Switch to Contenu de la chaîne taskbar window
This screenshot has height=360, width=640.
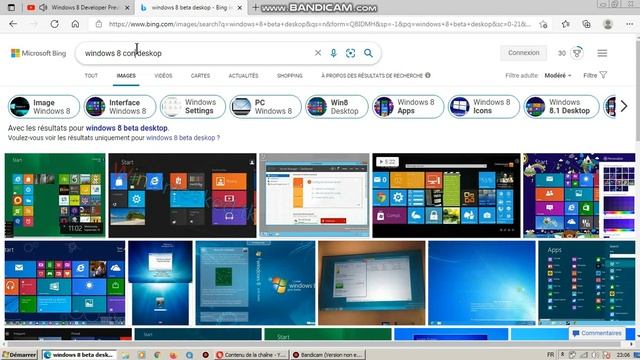tap(251, 355)
